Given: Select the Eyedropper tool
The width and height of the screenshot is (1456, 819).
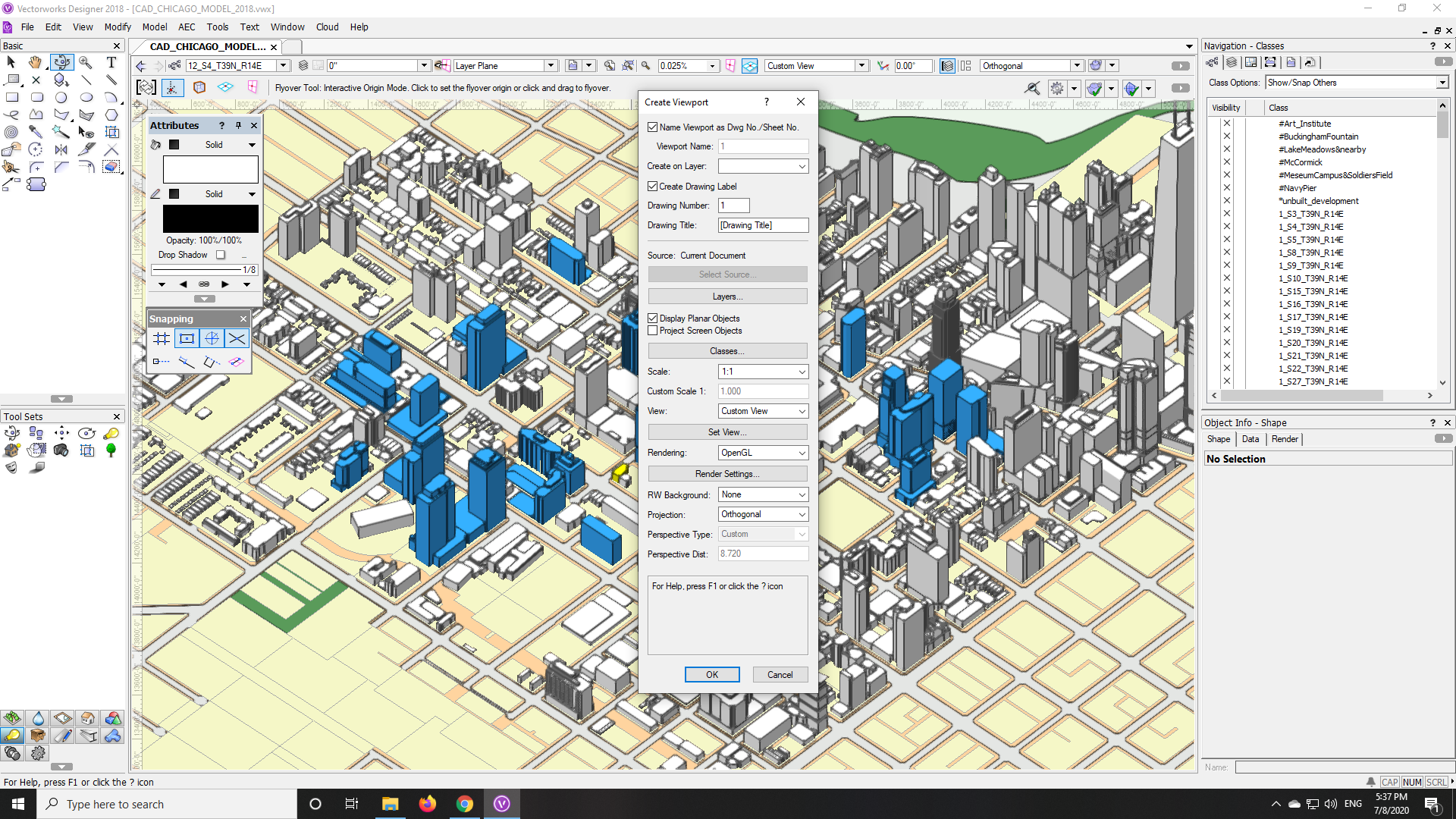Looking at the screenshot, I should (x=36, y=132).
